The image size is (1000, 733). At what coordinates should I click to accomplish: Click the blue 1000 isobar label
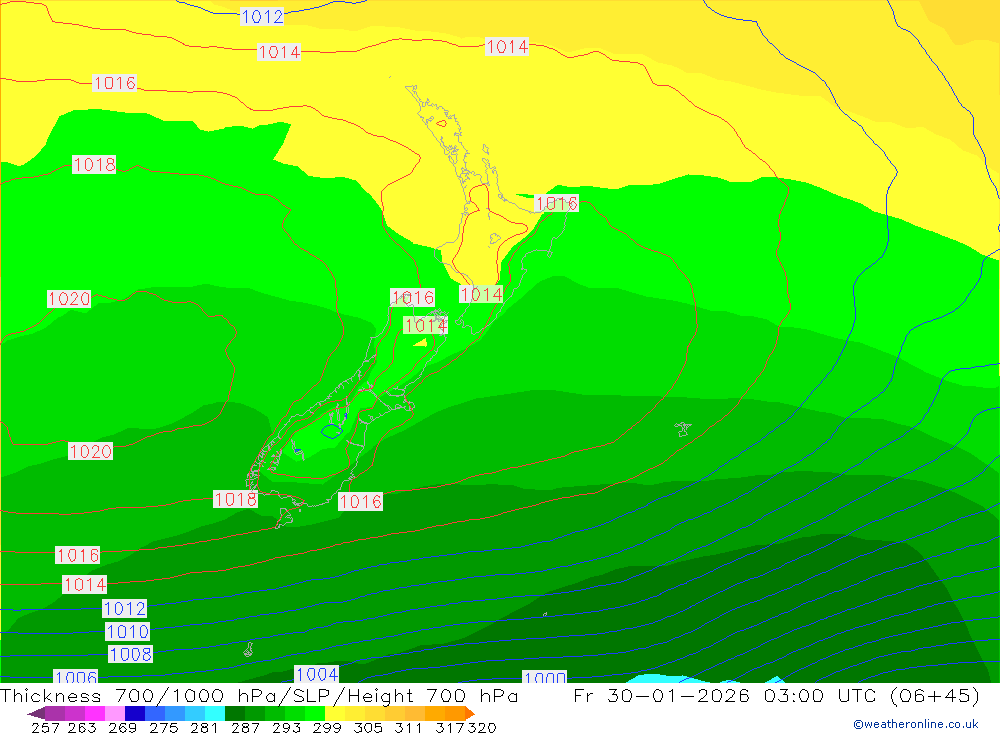tap(545, 677)
